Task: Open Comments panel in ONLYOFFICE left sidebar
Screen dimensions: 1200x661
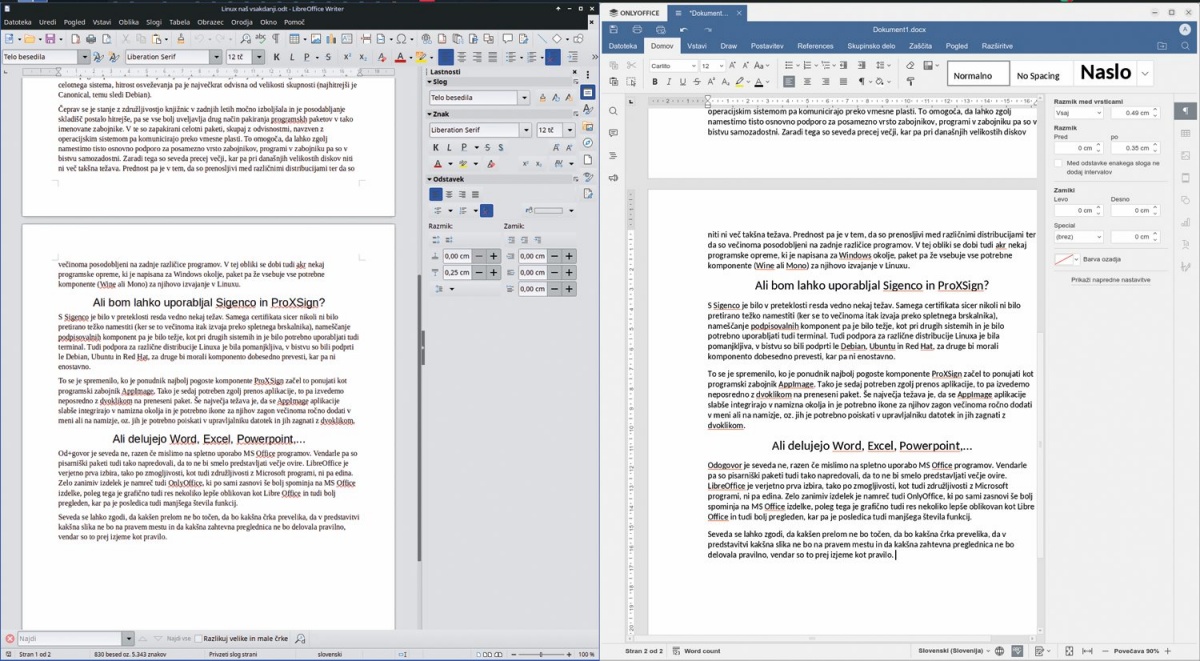Action: [x=614, y=133]
